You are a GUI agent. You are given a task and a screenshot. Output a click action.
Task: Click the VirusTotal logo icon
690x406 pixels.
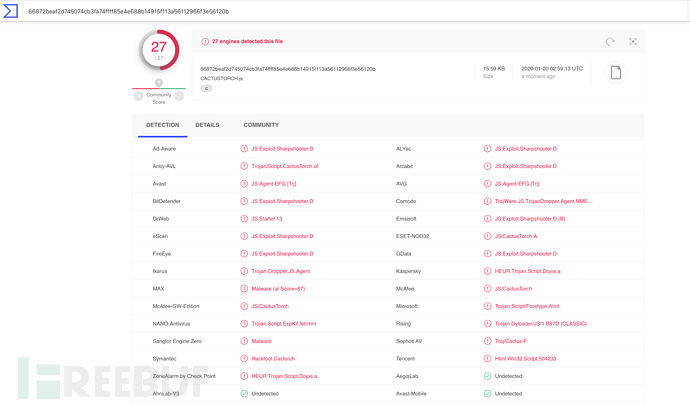point(10,11)
